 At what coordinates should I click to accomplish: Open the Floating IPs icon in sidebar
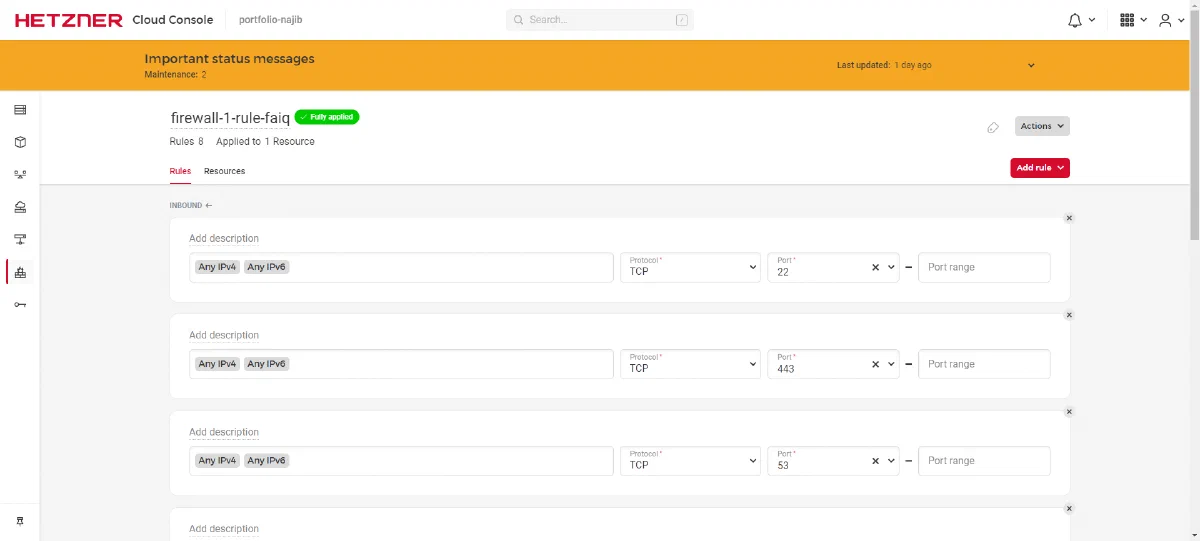click(x=20, y=207)
